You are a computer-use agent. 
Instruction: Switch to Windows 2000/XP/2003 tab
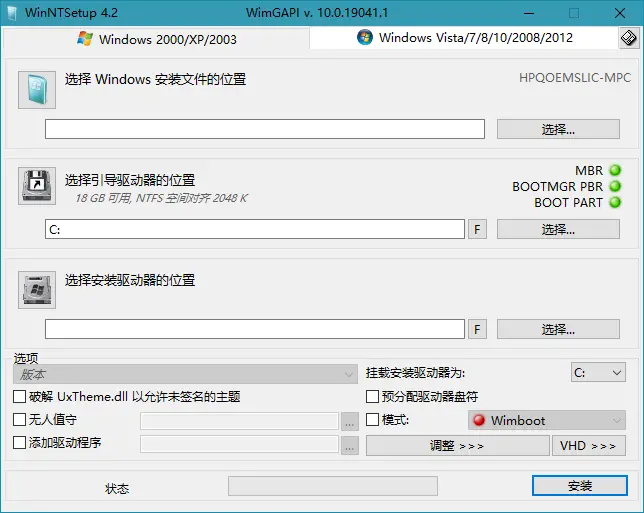click(156, 39)
